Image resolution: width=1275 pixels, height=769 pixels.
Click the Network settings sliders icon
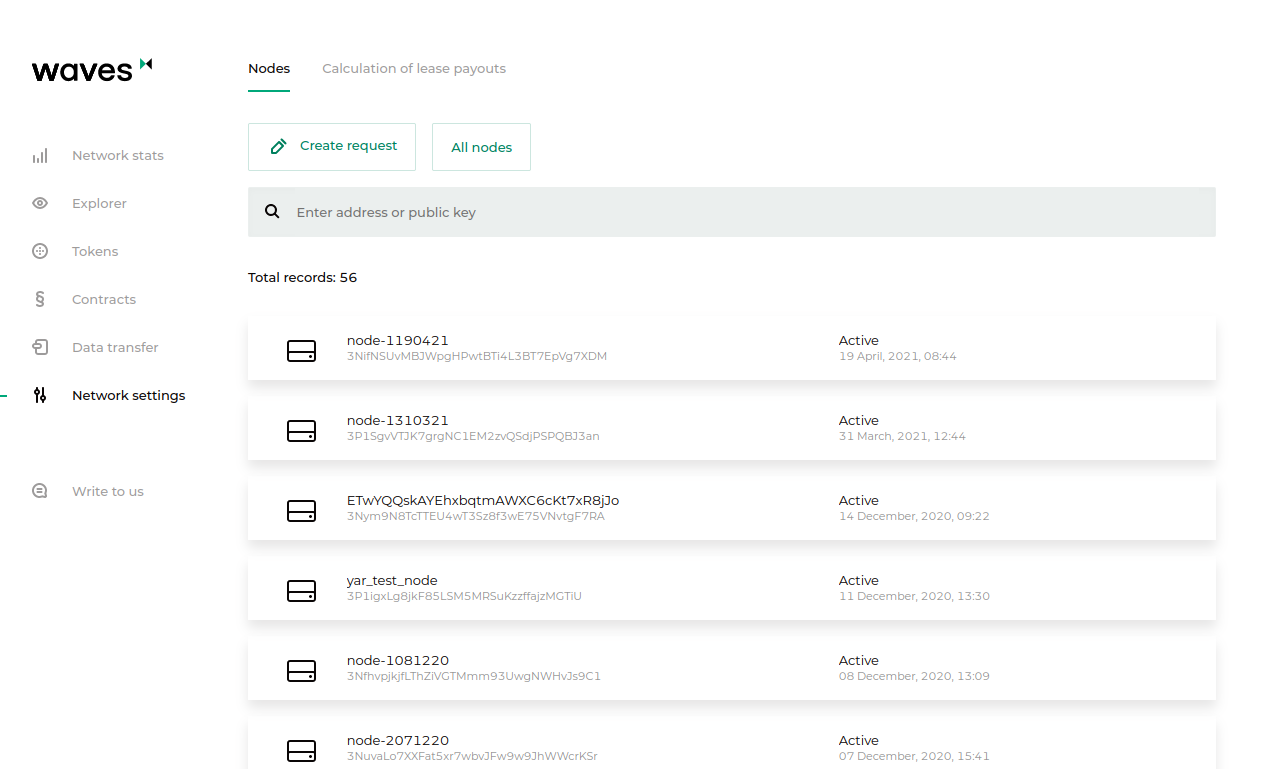(40, 396)
